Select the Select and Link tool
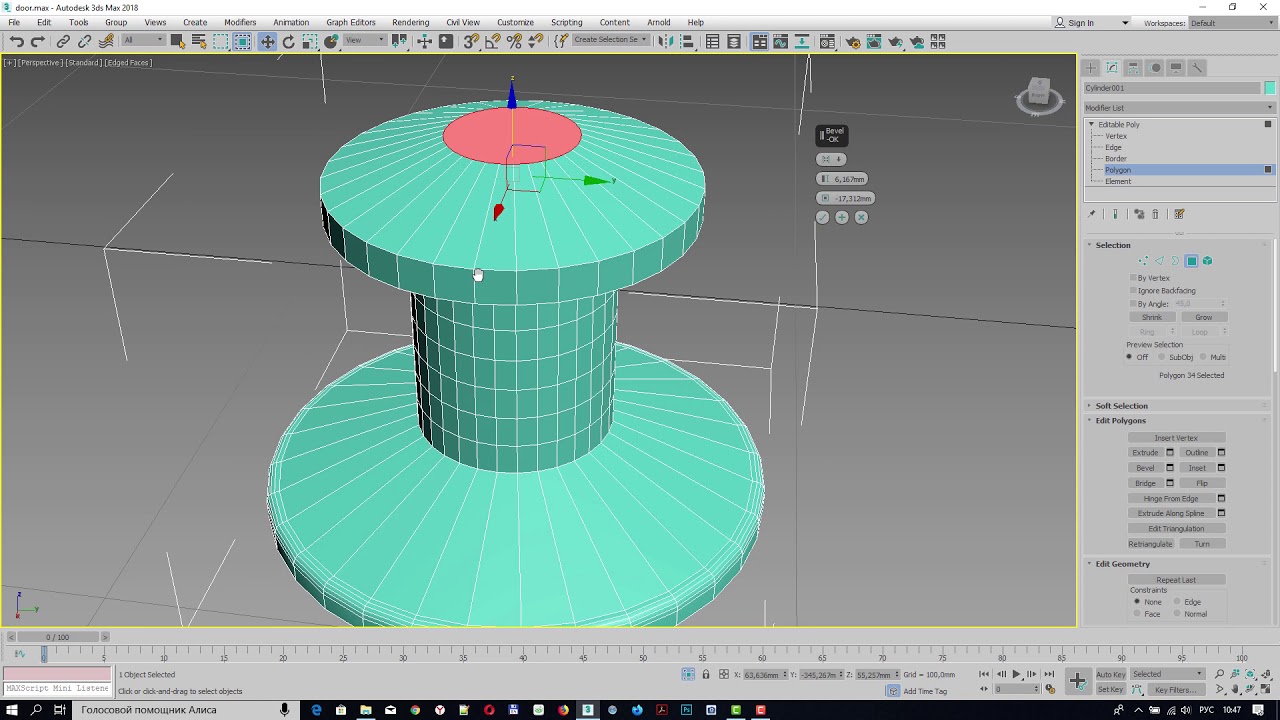The image size is (1280, 720). click(x=63, y=41)
